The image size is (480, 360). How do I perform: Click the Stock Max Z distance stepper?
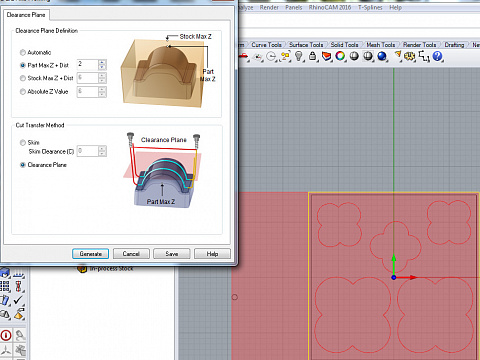(102, 78)
